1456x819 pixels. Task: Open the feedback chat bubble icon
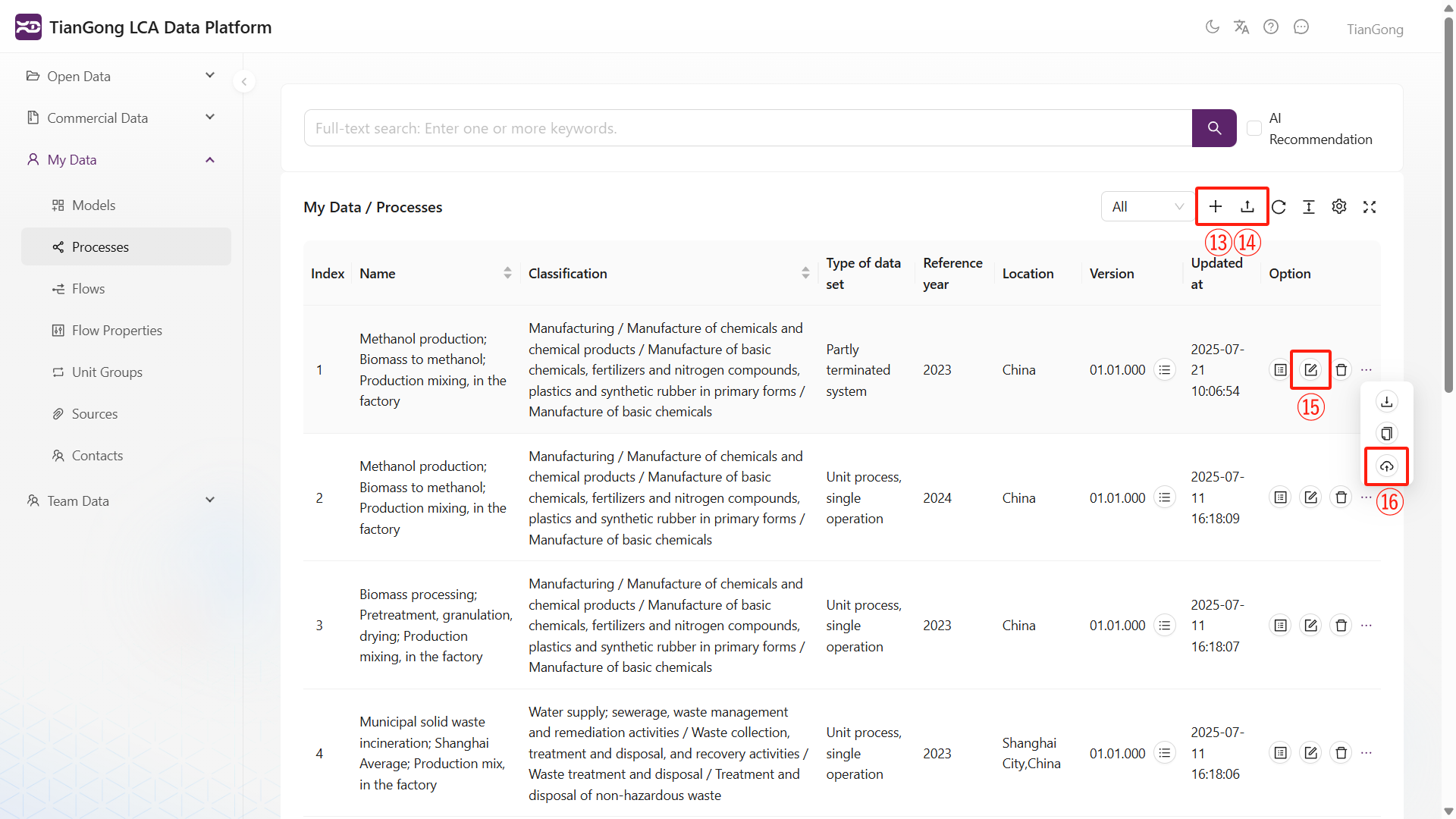point(1301,27)
